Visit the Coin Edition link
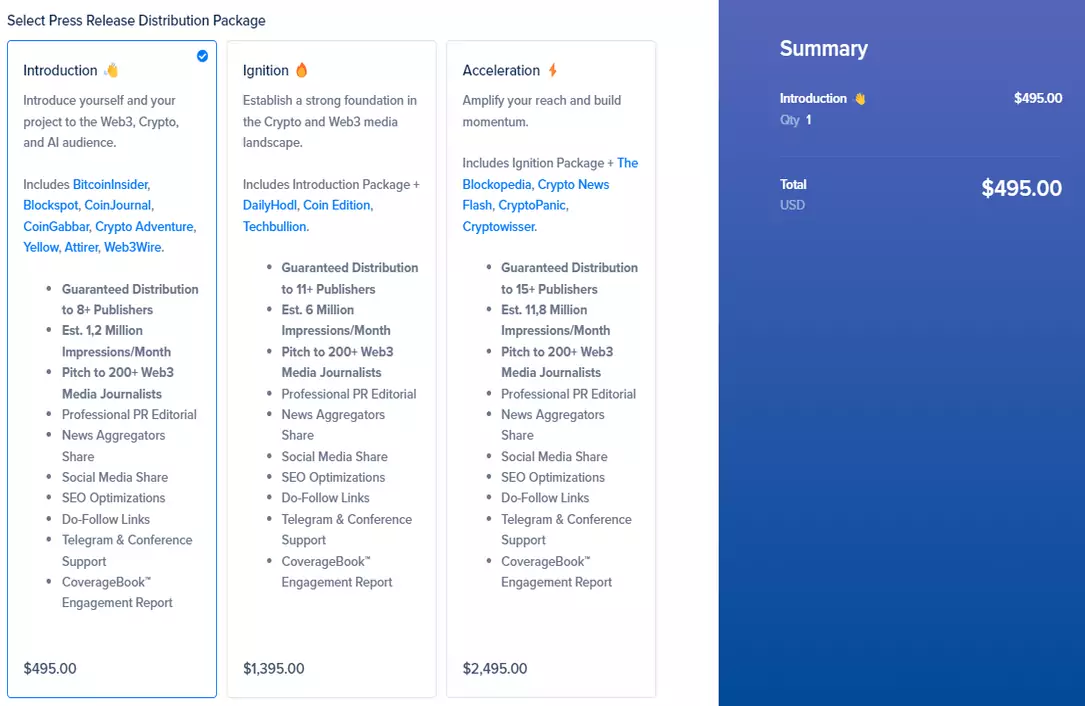This screenshot has height=706, width=1085. tap(338, 206)
